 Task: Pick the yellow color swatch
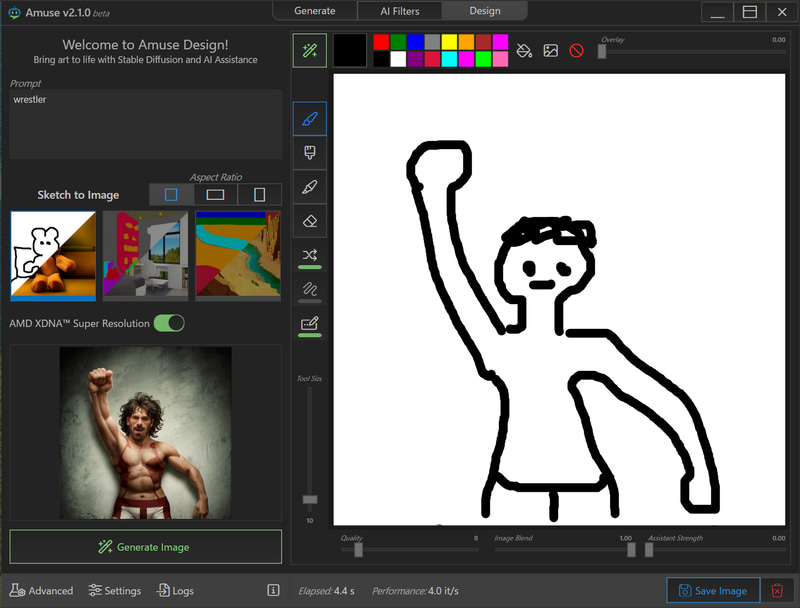tap(449, 42)
